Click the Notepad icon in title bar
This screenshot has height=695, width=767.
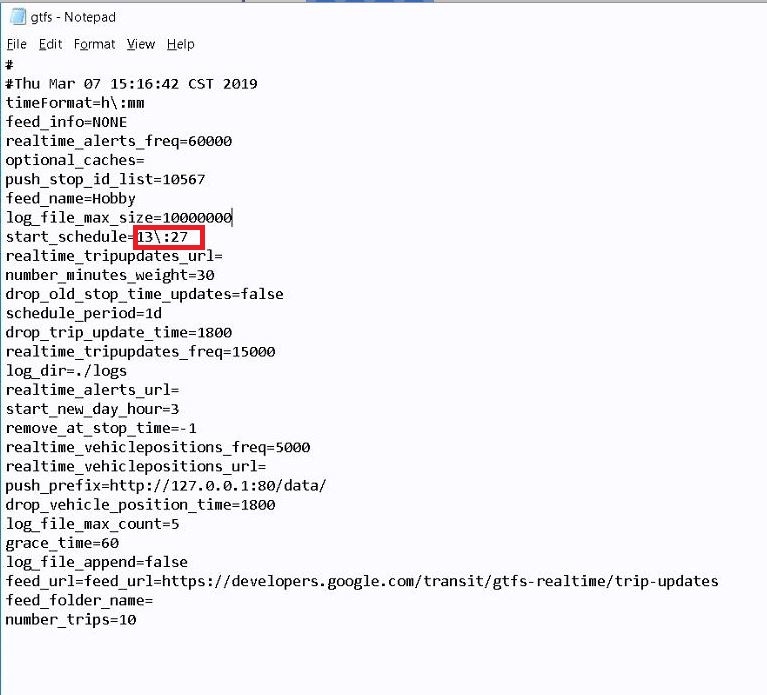(17, 15)
